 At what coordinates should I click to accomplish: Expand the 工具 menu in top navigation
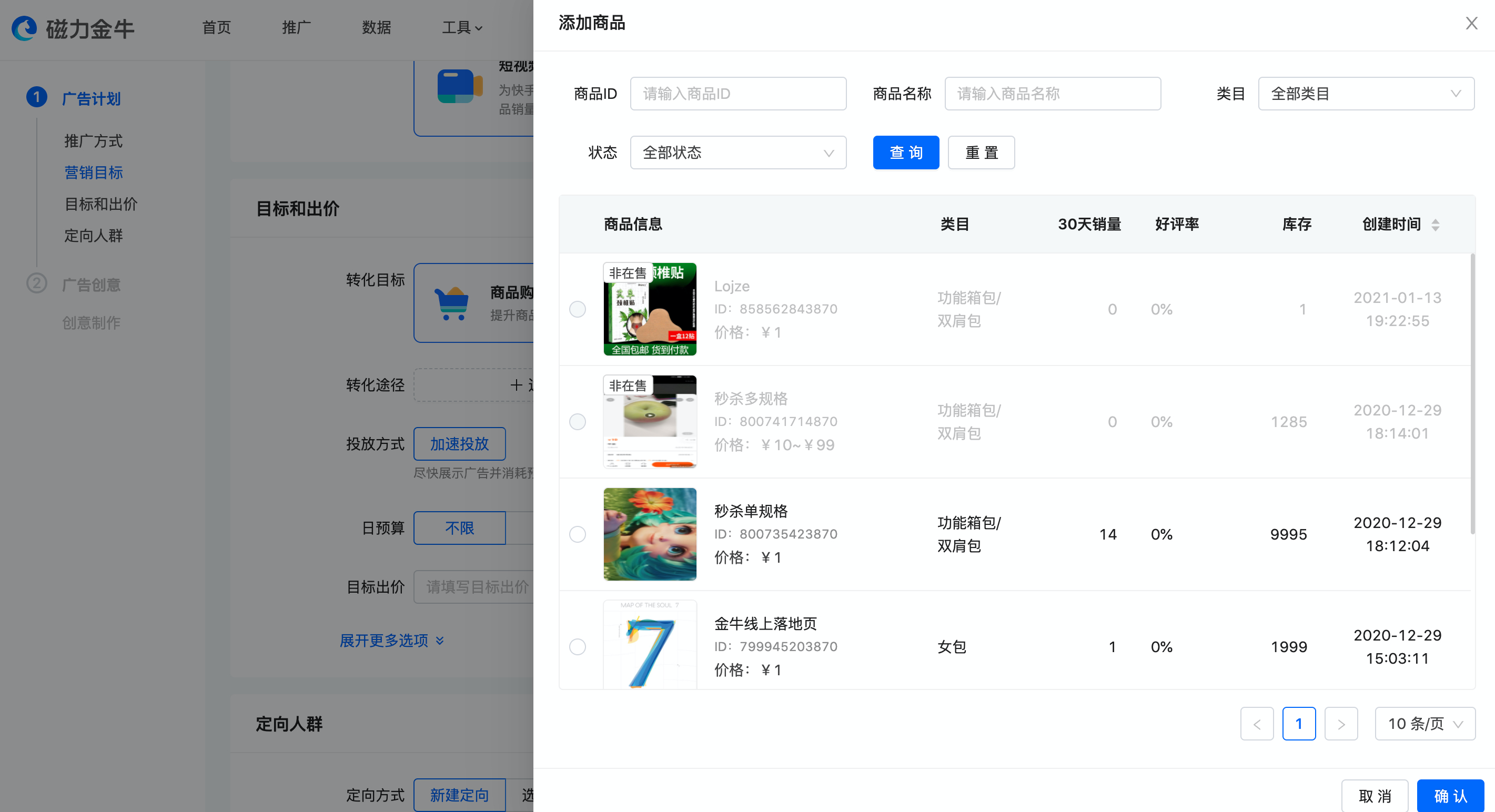coord(462,27)
